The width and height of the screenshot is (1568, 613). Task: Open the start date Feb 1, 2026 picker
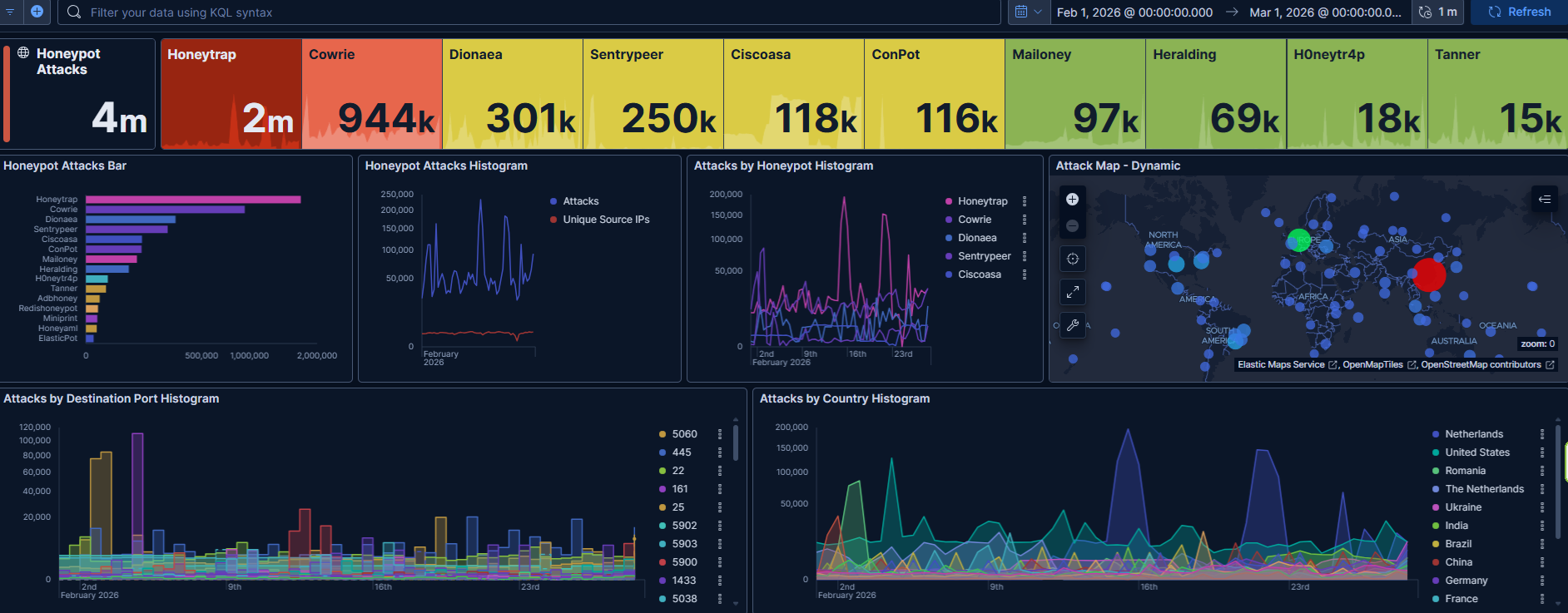click(1134, 12)
